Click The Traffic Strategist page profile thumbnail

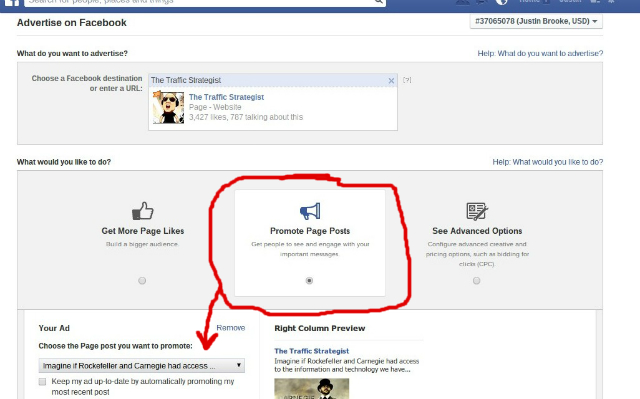click(168, 107)
